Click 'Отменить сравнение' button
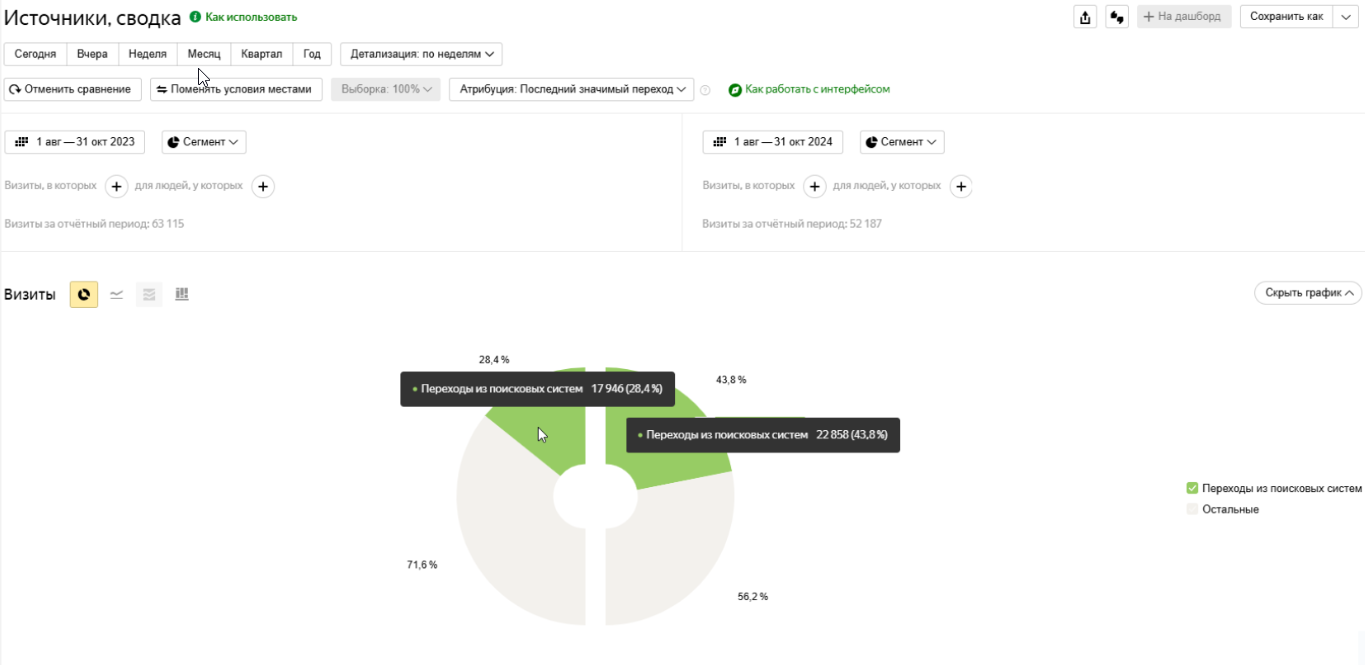 point(73,89)
